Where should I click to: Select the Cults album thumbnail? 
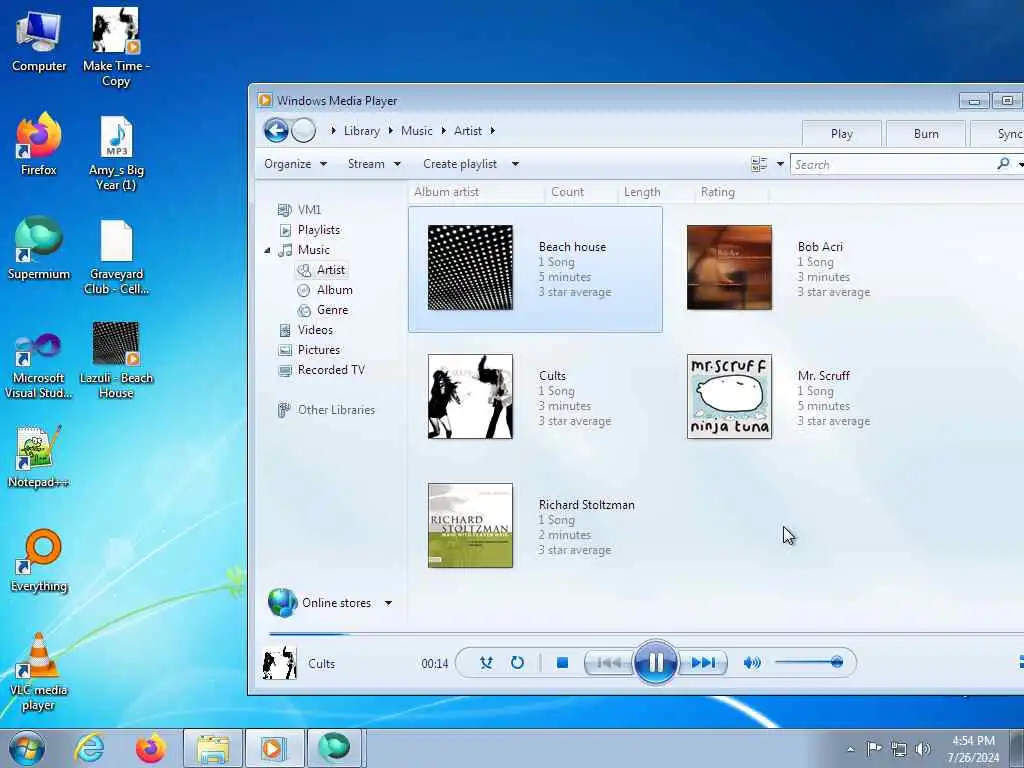(470, 396)
